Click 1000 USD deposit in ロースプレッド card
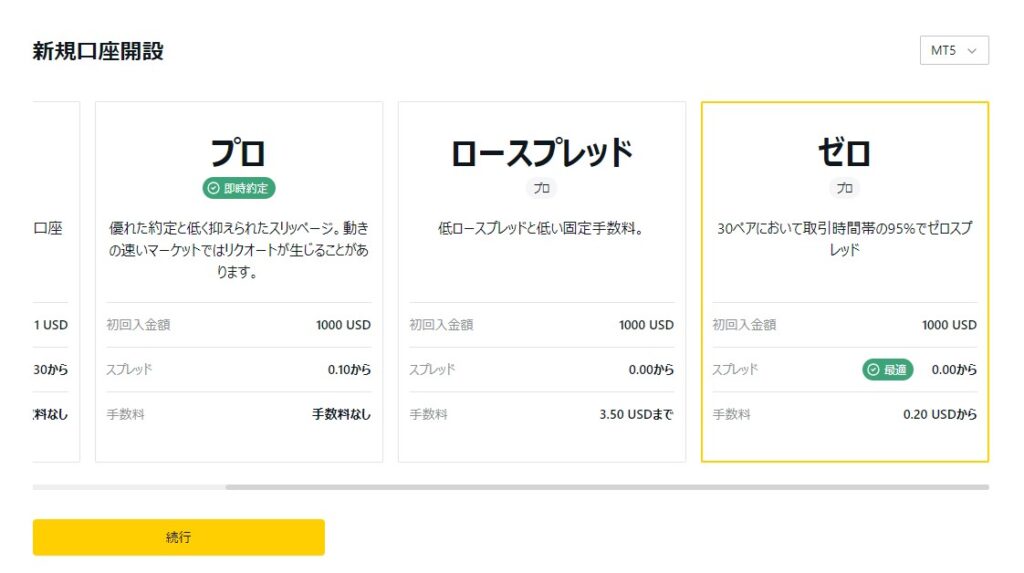 647,325
